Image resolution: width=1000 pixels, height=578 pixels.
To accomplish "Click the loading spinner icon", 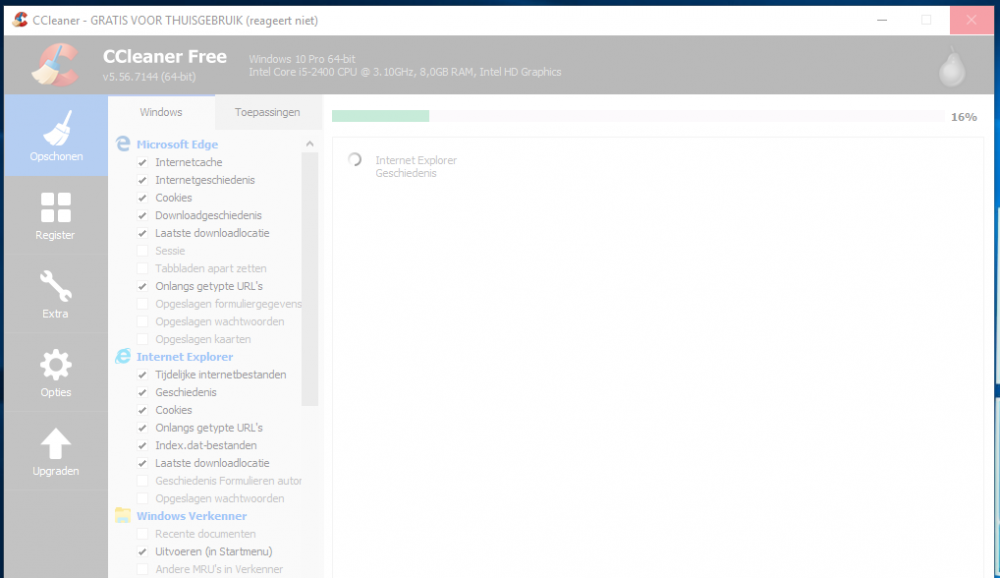I will [x=355, y=159].
